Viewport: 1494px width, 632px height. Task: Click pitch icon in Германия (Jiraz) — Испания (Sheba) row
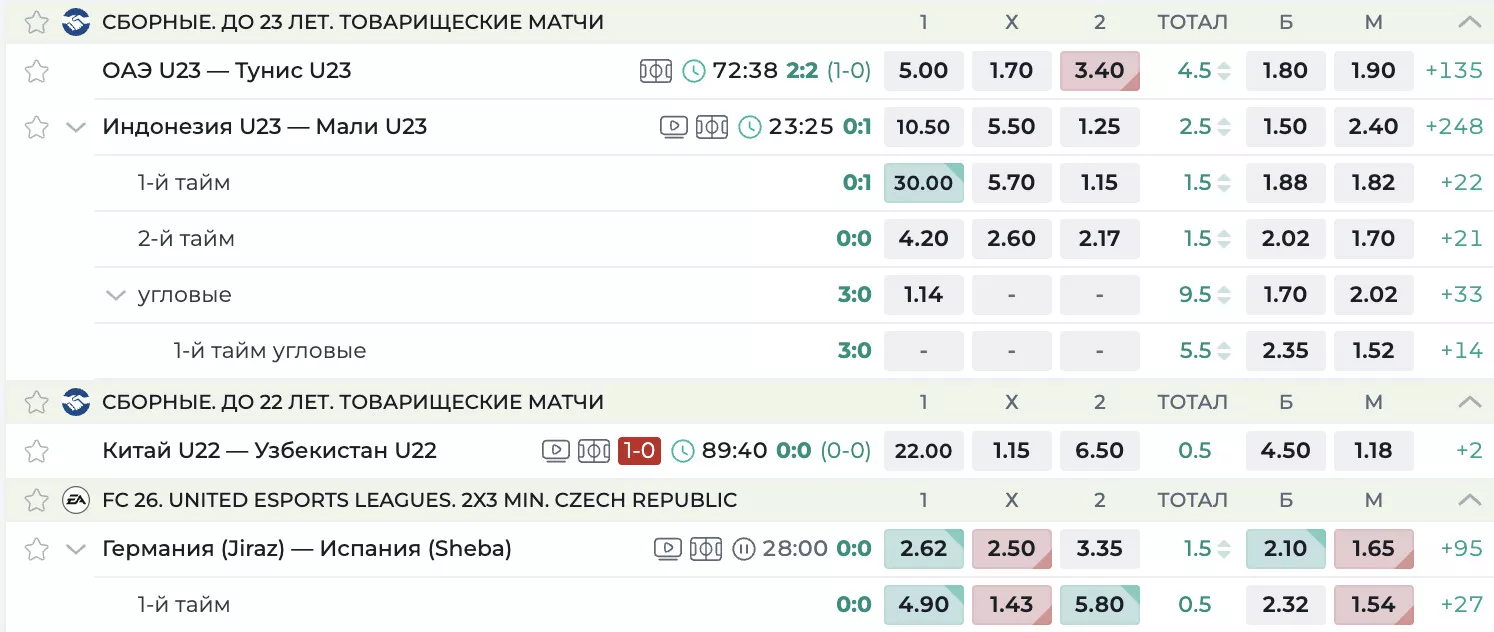[705, 549]
